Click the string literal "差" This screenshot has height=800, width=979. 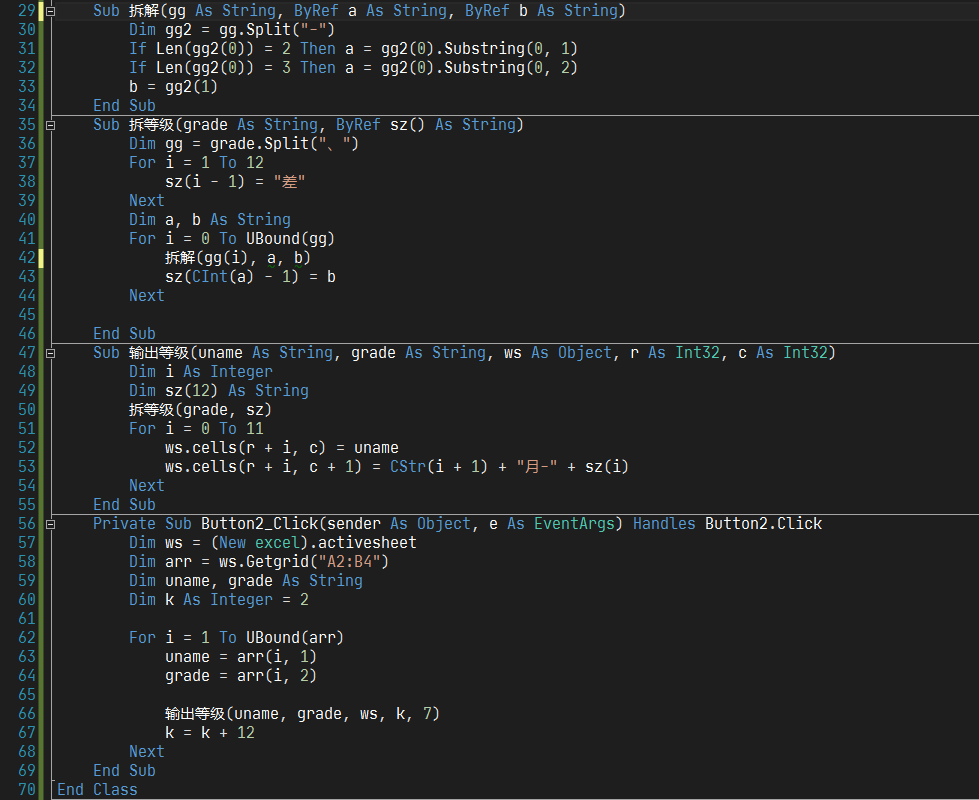click(289, 182)
